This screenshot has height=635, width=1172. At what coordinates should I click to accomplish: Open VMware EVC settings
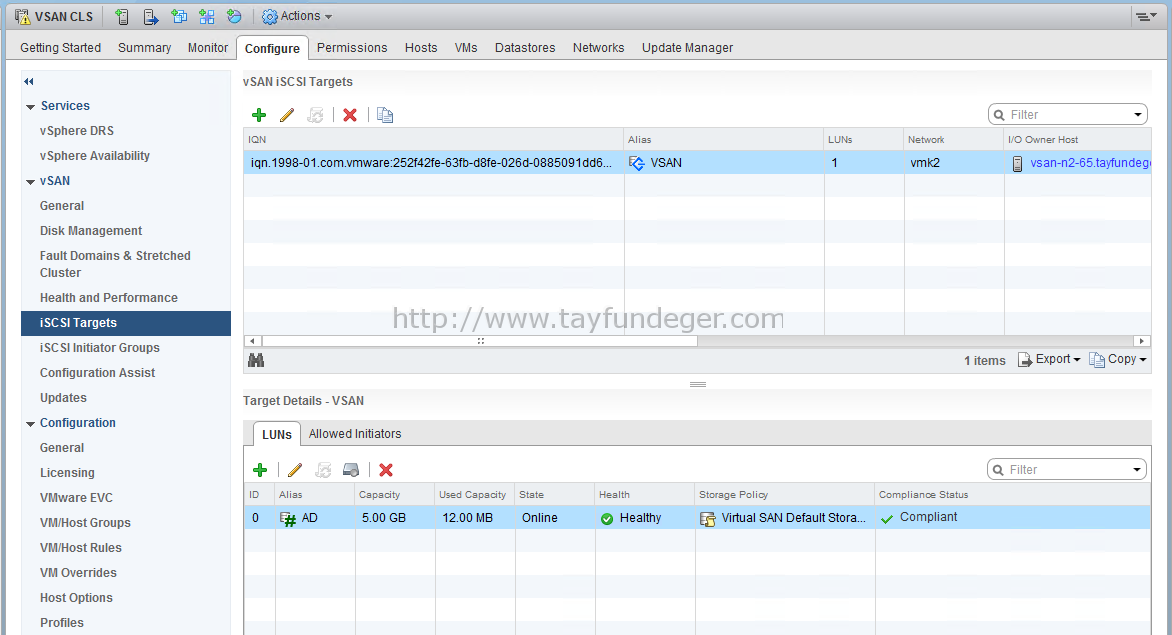point(76,498)
